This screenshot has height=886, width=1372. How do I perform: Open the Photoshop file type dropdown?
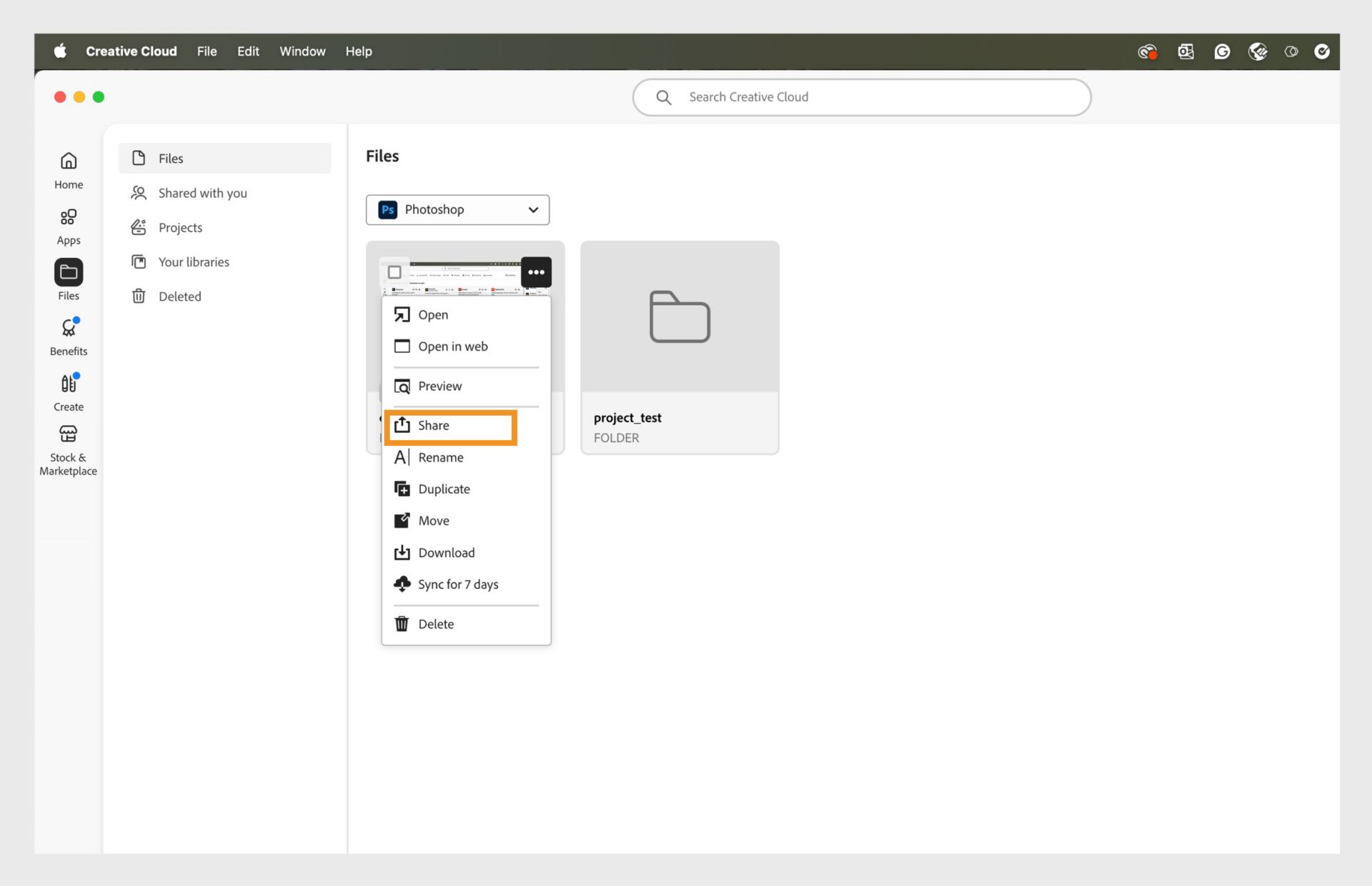pyautogui.click(x=457, y=209)
